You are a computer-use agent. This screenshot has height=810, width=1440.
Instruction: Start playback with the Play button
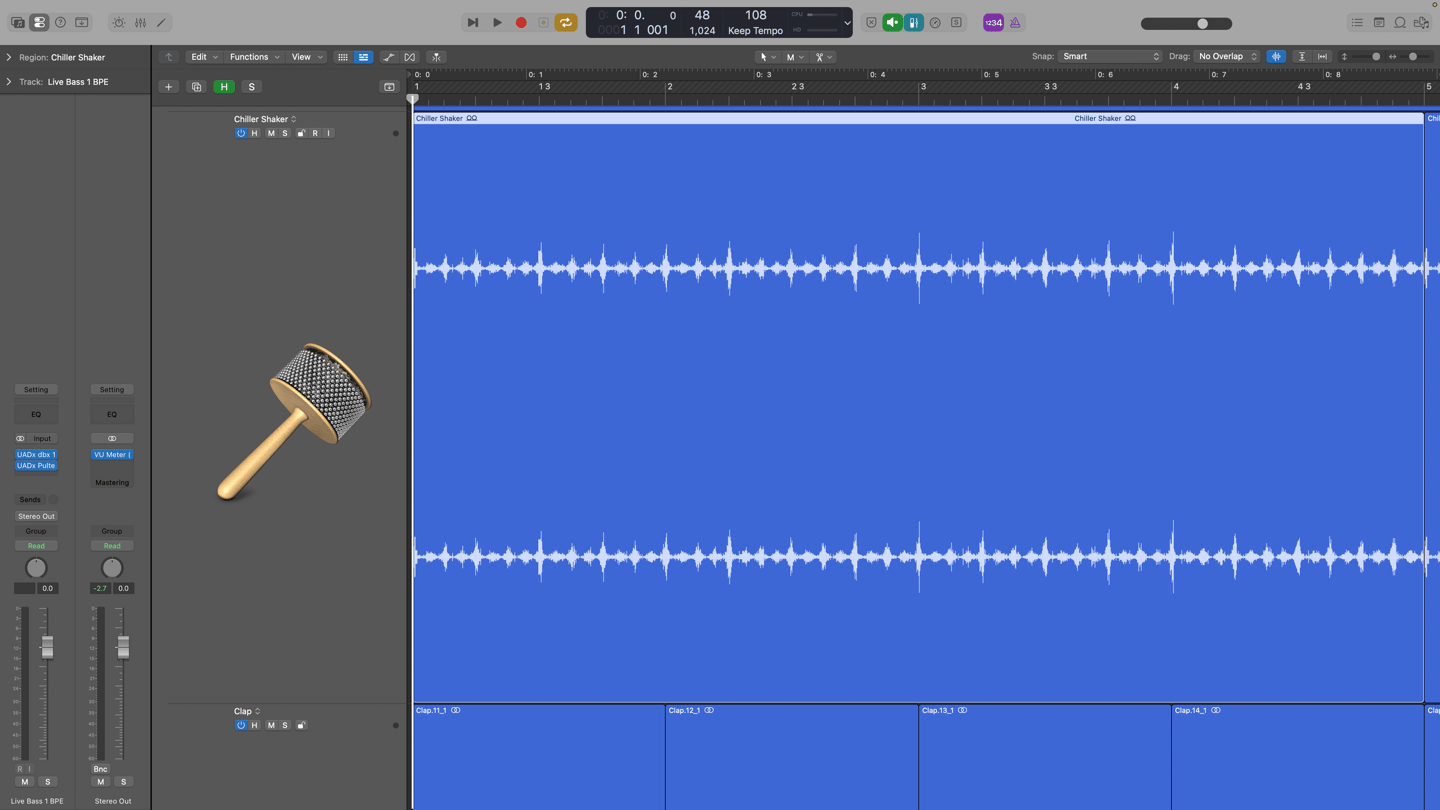(497, 22)
